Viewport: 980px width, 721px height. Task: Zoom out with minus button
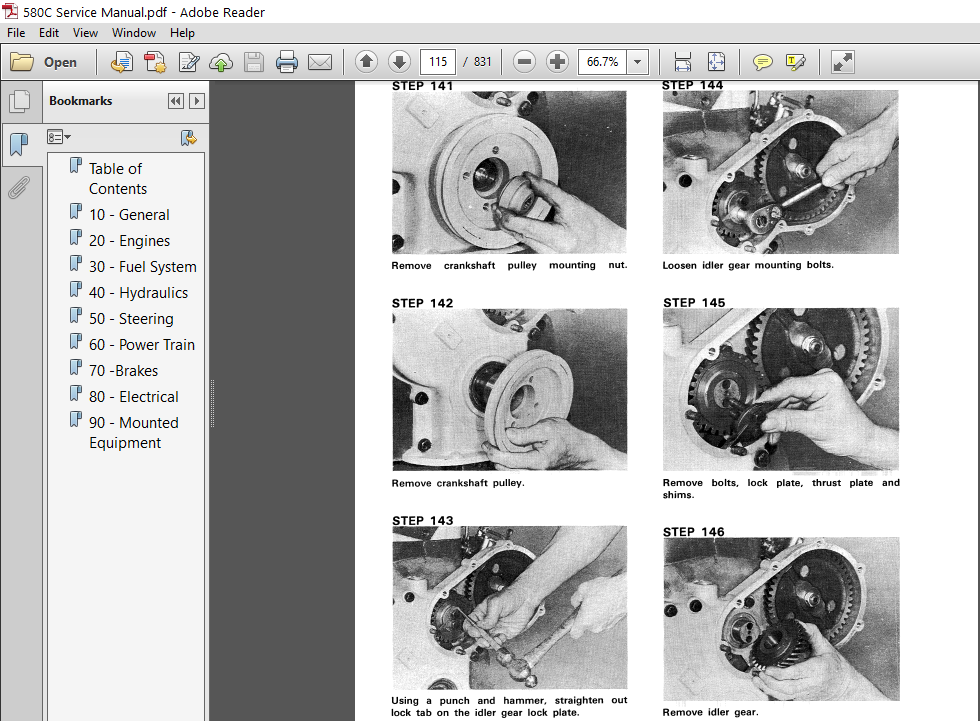(524, 61)
